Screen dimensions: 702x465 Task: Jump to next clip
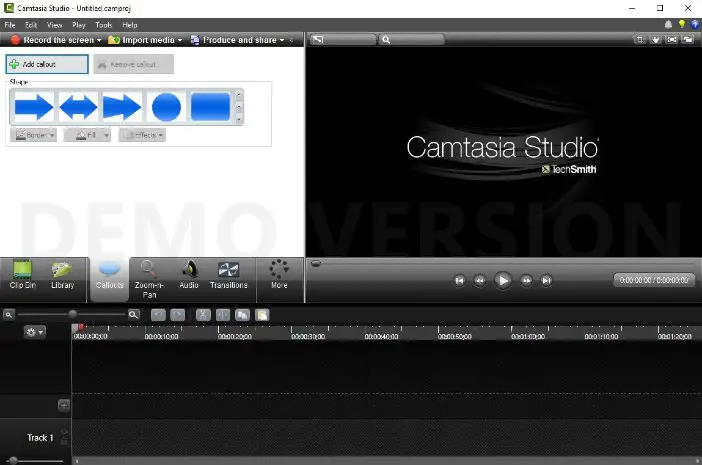(x=546, y=281)
